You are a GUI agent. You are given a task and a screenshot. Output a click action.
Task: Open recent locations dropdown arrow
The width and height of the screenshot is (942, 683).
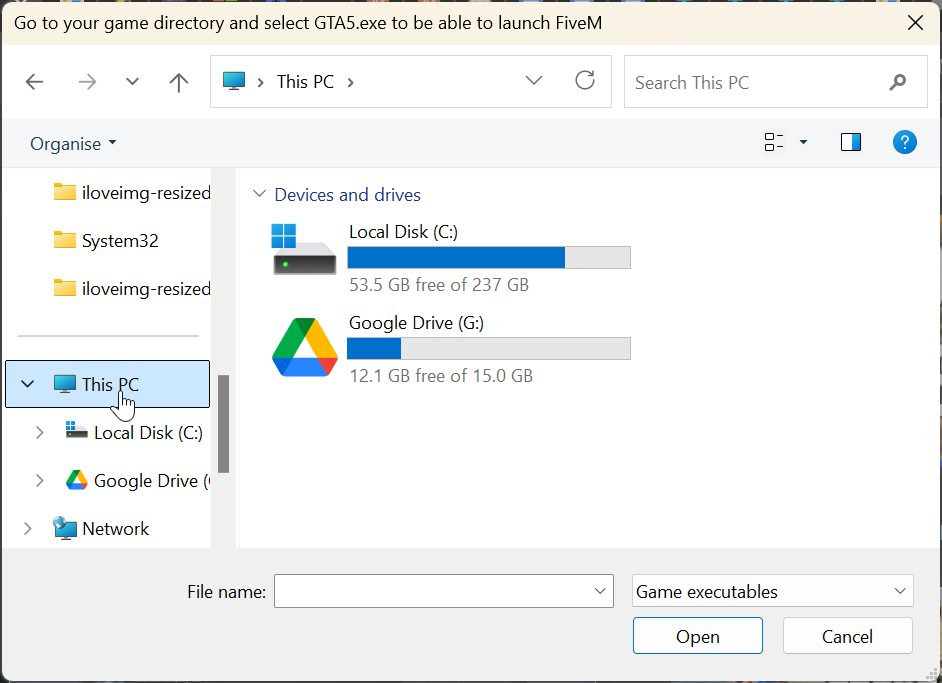point(132,82)
